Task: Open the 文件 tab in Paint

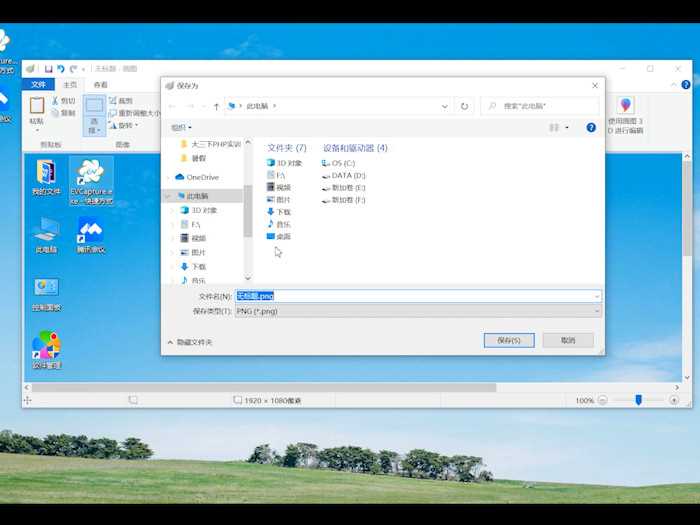Action: pyautogui.click(x=37, y=85)
